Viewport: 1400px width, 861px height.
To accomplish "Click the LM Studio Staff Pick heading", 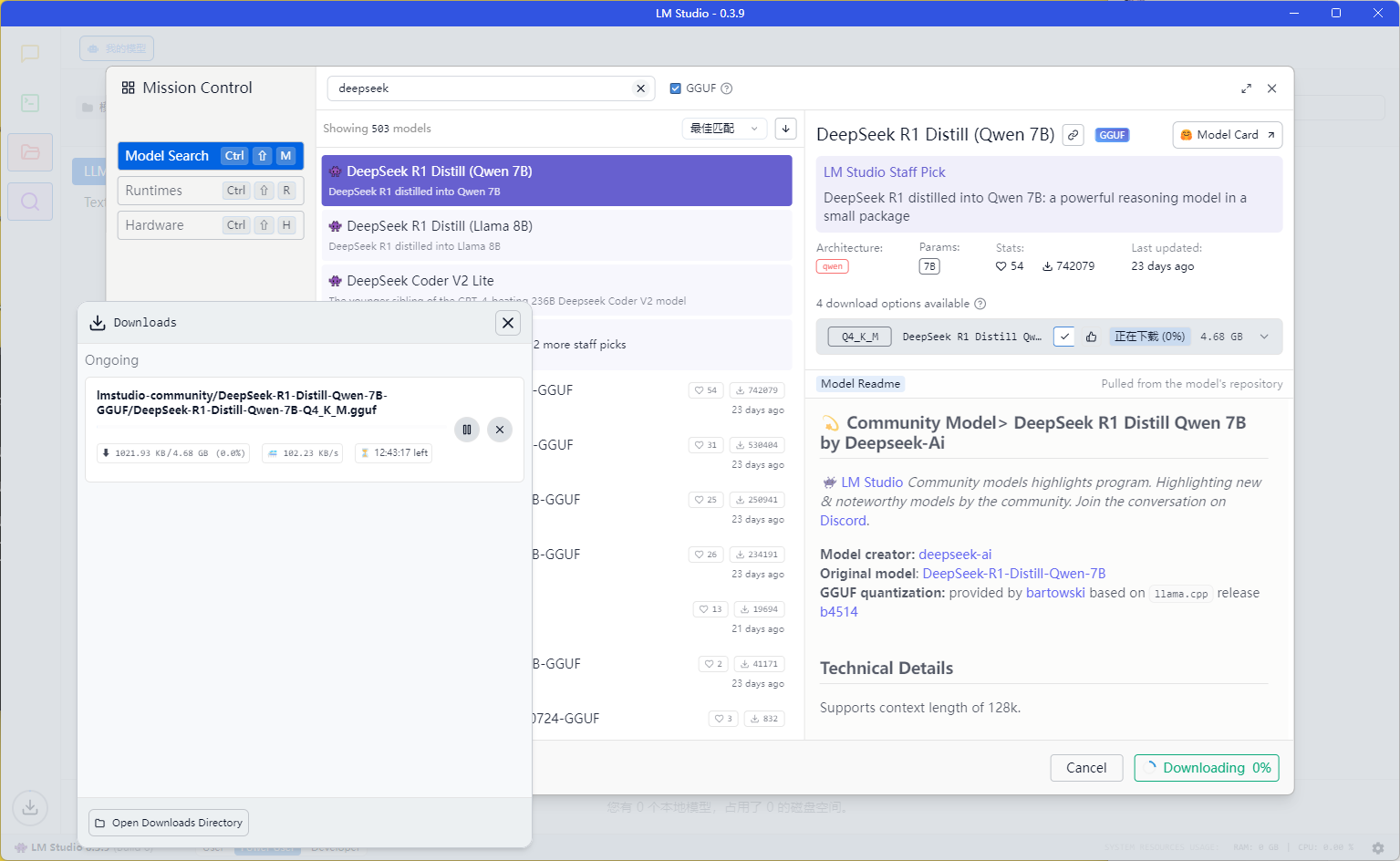I will [884, 172].
